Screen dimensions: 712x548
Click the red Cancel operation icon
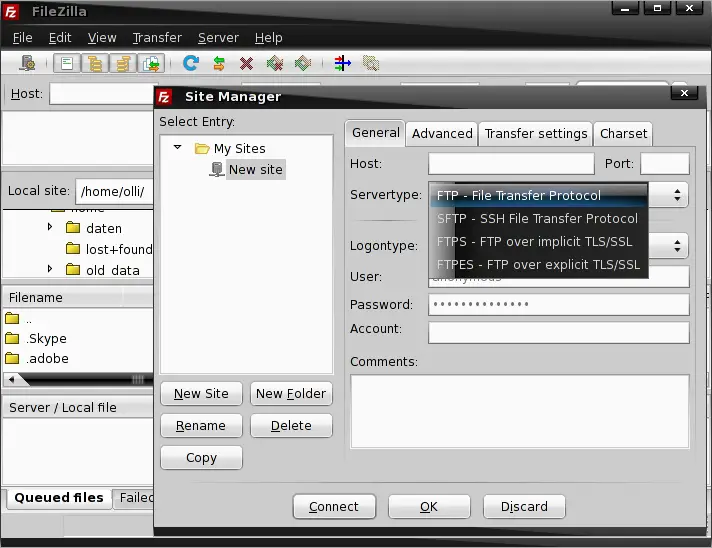click(x=247, y=64)
